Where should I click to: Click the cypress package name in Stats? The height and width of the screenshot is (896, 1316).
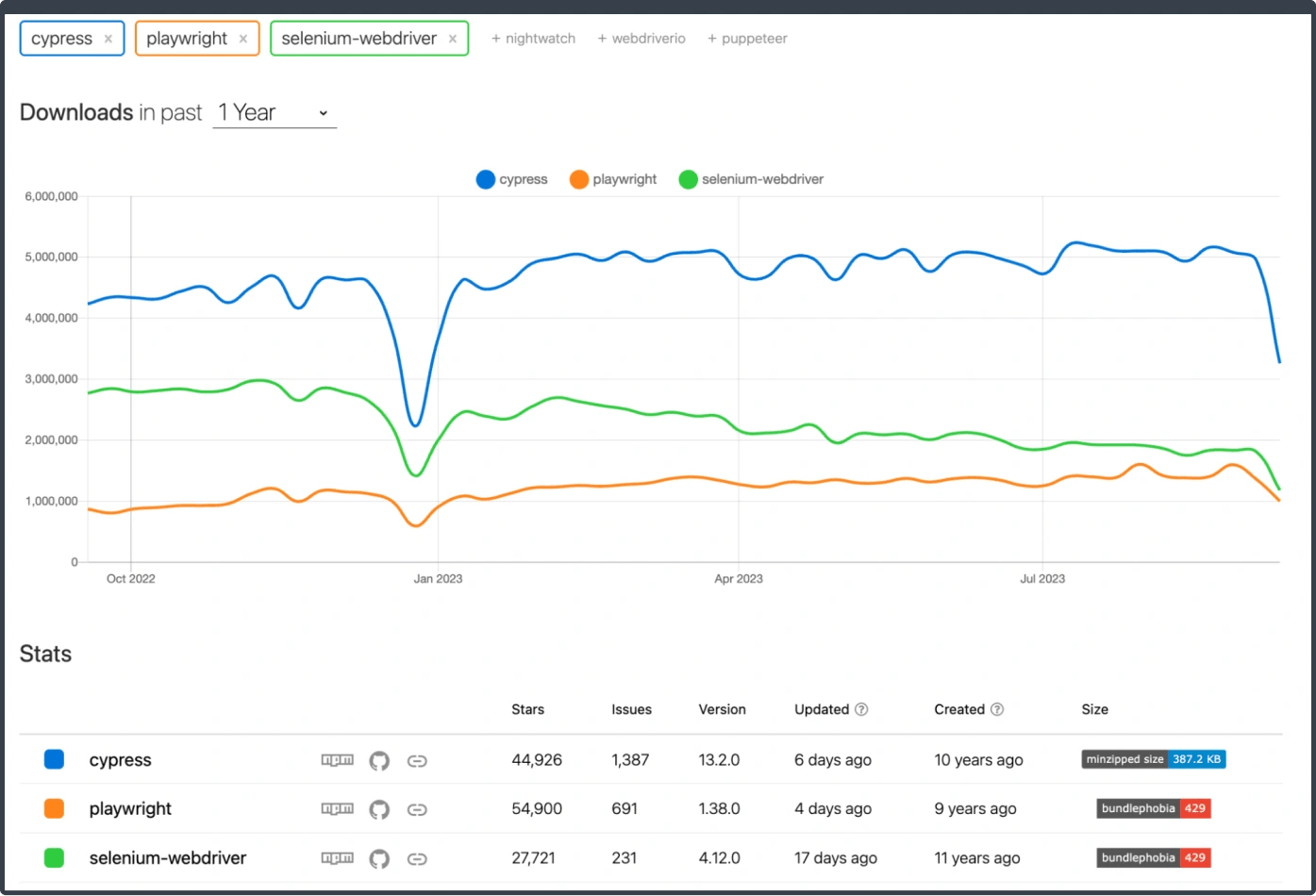(x=120, y=760)
